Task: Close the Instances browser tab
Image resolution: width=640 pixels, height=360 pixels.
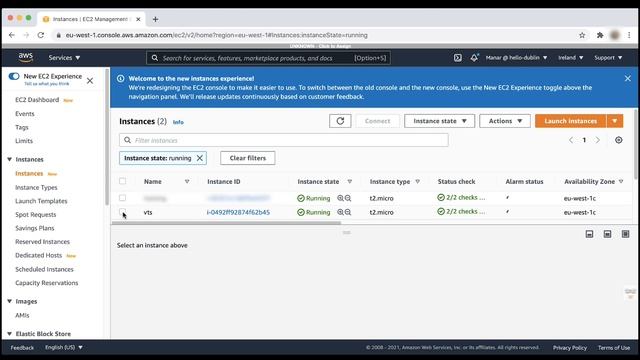Action: point(138,19)
